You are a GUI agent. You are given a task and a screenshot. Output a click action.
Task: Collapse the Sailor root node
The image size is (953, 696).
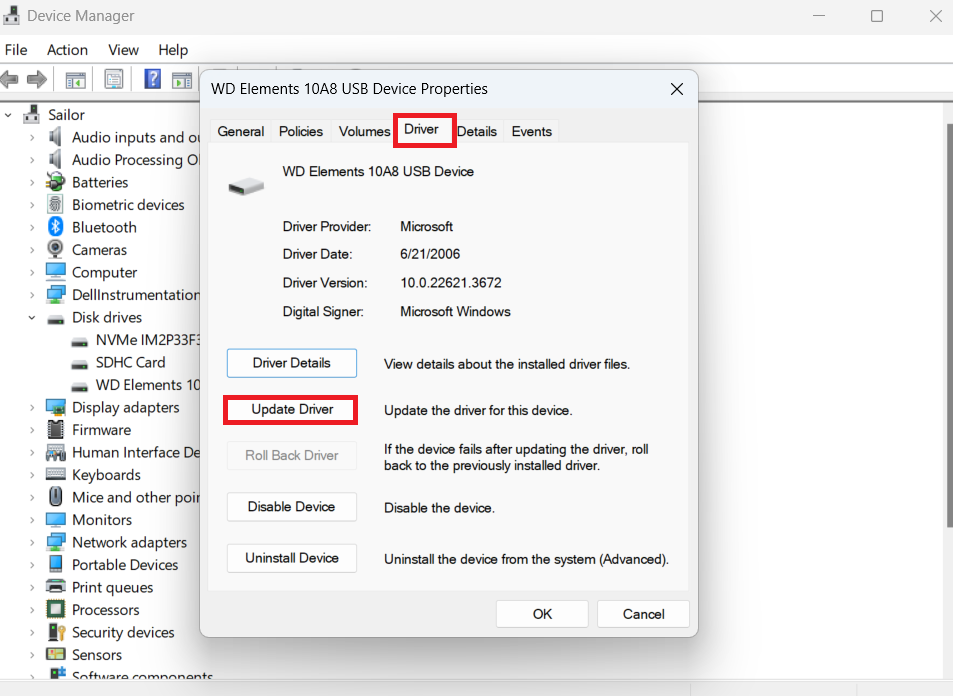pyautogui.click(x=9, y=115)
